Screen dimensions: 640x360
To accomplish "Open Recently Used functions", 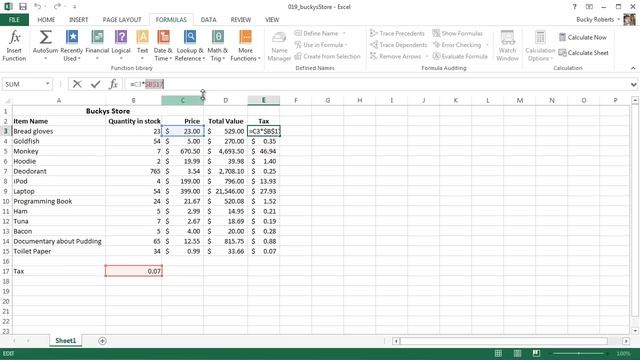I will (71, 46).
